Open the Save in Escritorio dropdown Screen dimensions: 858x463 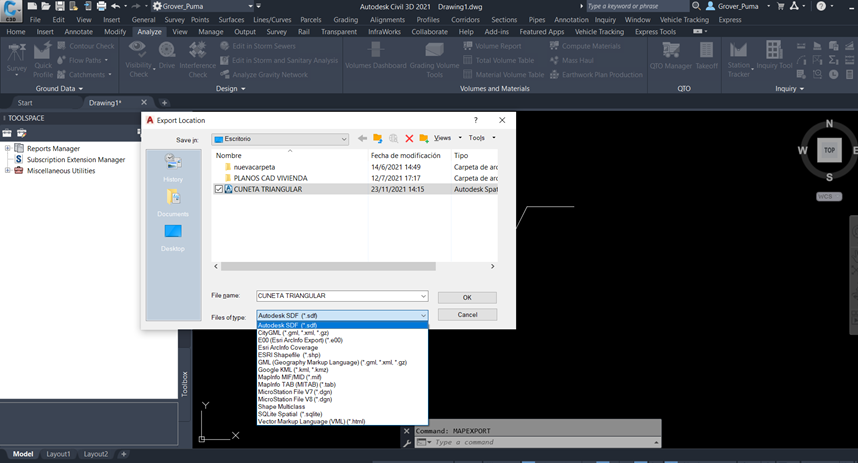tap(280, 139)
